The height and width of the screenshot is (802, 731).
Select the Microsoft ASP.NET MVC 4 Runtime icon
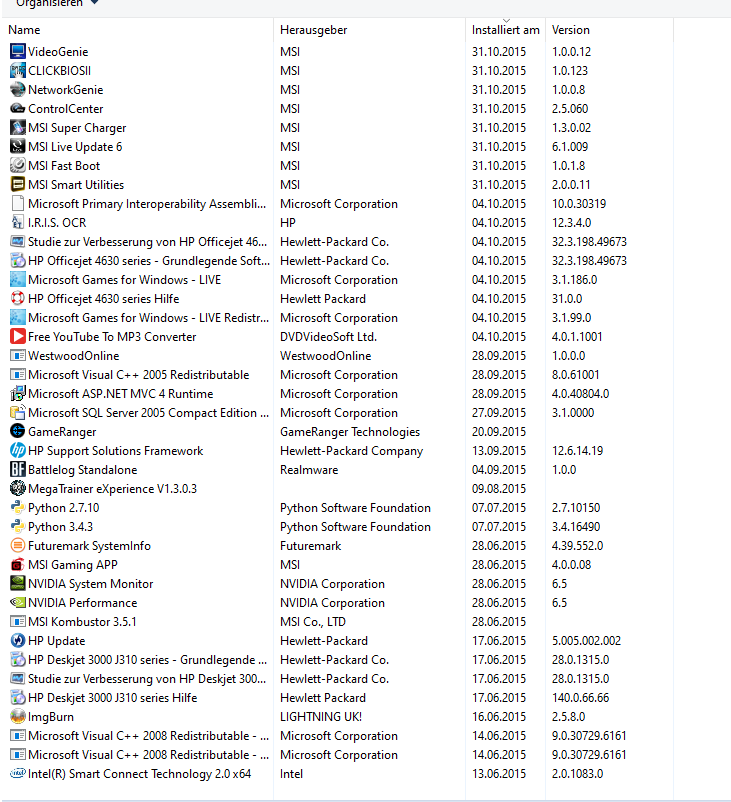pos(17,393)
